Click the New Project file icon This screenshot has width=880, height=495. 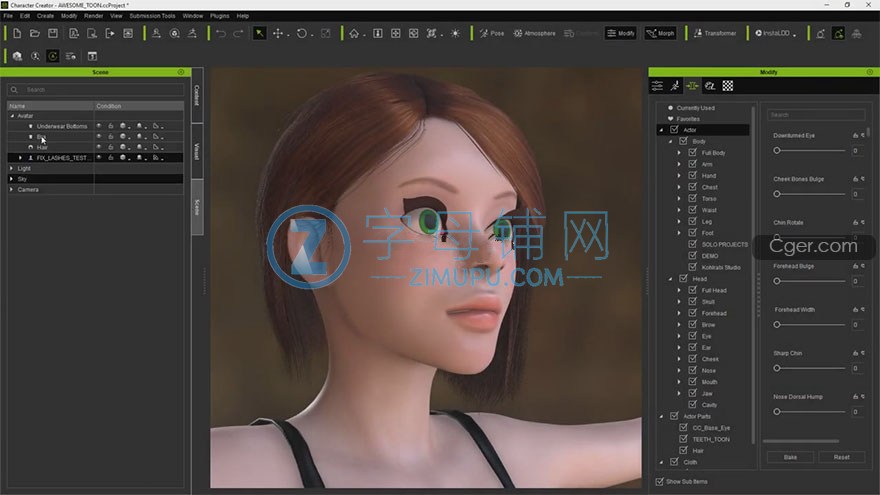17,33
